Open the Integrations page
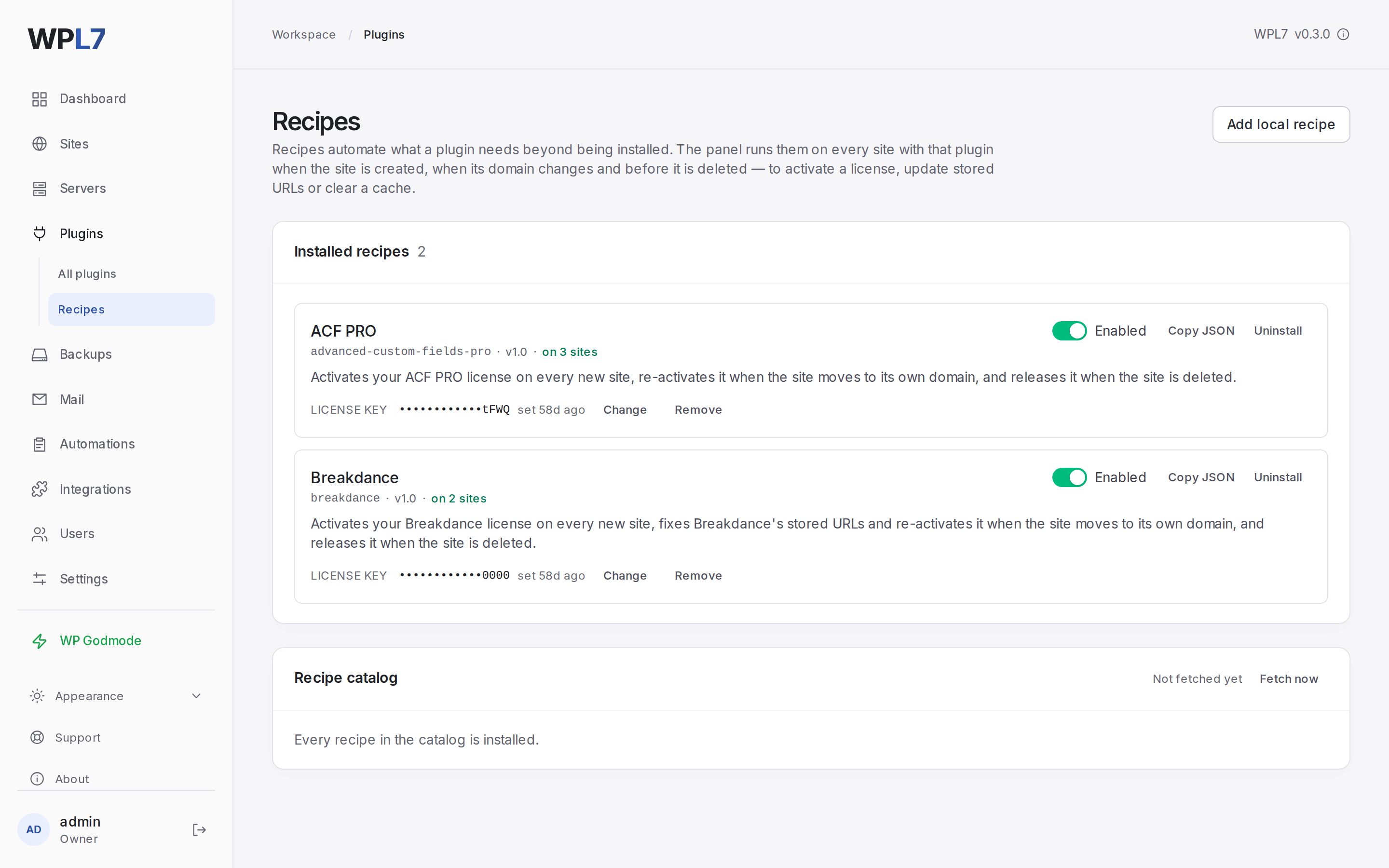The width and height of the screenshot is (1389, 868). (x=116, y=489)
